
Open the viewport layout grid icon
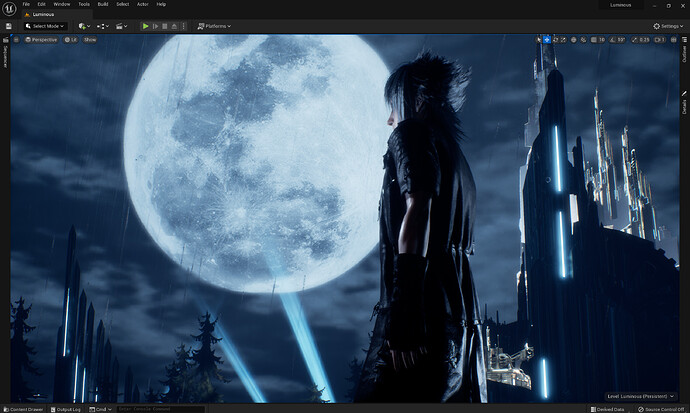(673, 40)
